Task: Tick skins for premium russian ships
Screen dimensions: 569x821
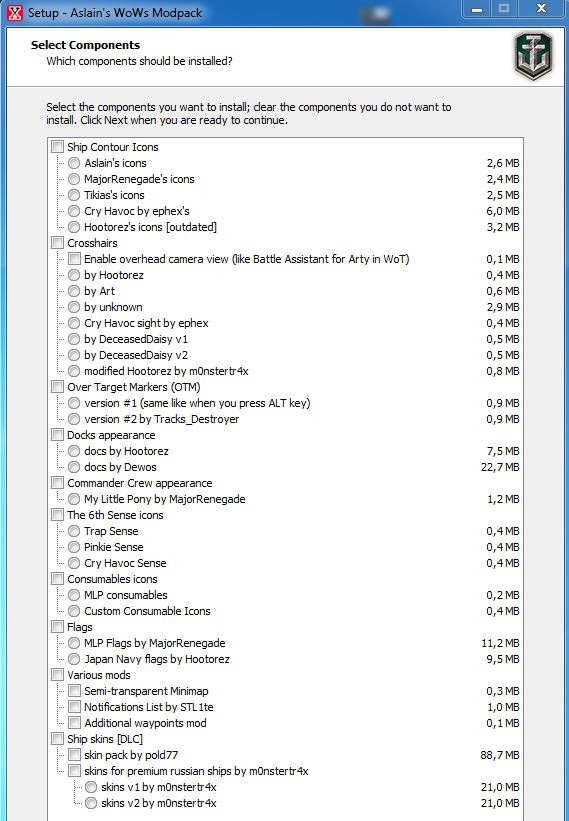Action: pos(74,771)
